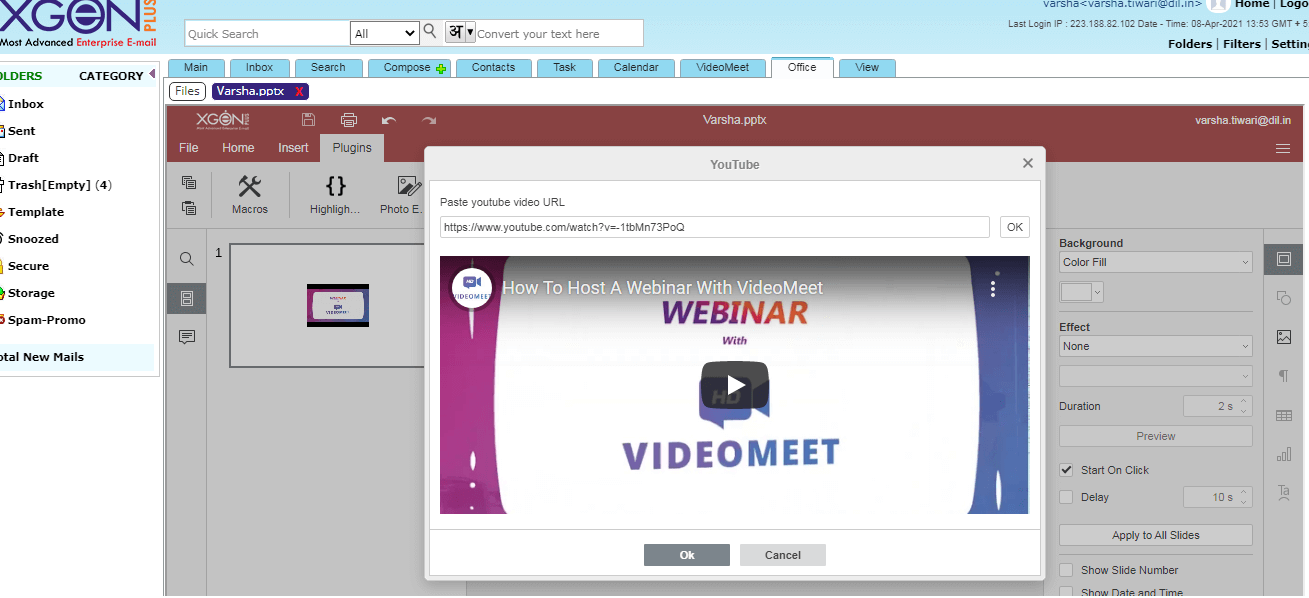1309x598 pixels.
Task: Expand the Effect dropdown set to None
Action: click(1156, 346)
